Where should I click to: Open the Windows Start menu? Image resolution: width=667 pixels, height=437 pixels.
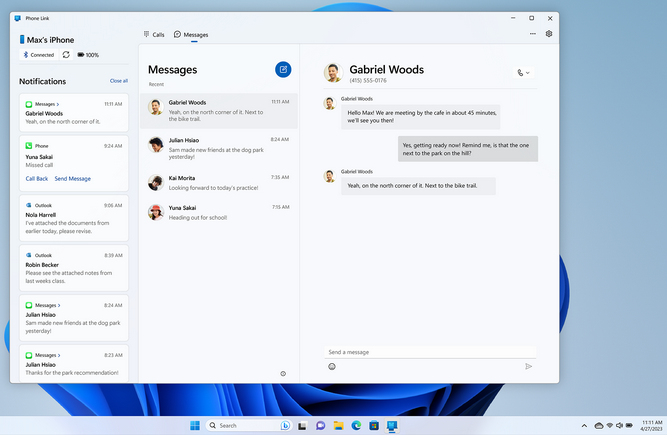195,426
